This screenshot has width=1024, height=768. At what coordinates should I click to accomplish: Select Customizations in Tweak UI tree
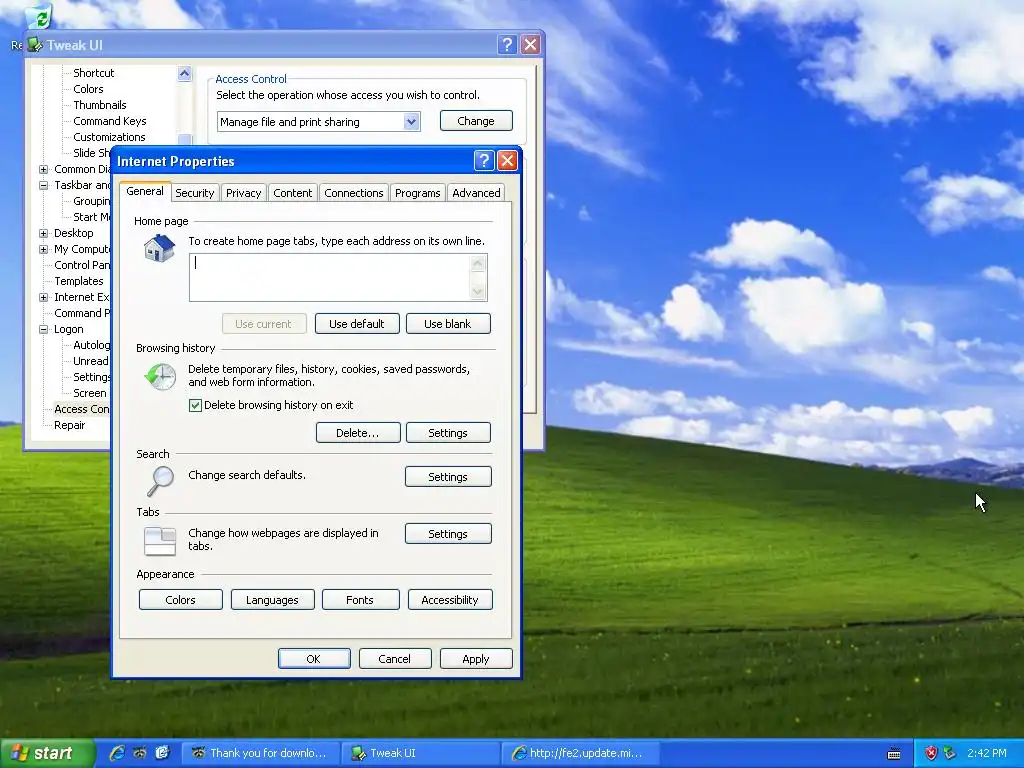tap(109, 137)
